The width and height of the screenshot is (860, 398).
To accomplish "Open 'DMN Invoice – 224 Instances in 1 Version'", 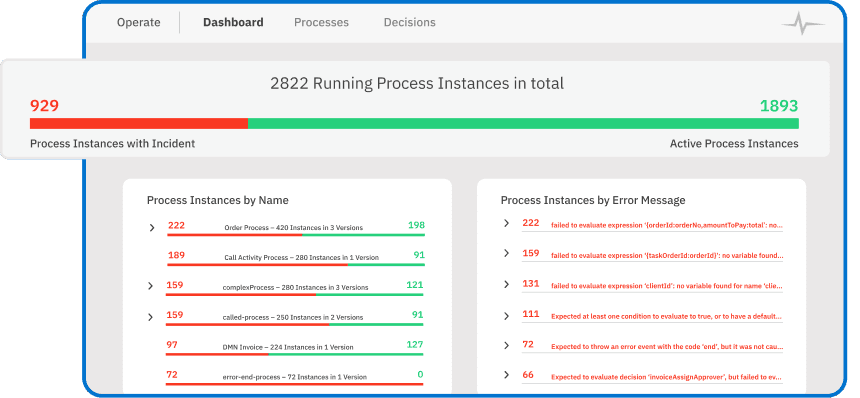I will click(x=287, y=347).
